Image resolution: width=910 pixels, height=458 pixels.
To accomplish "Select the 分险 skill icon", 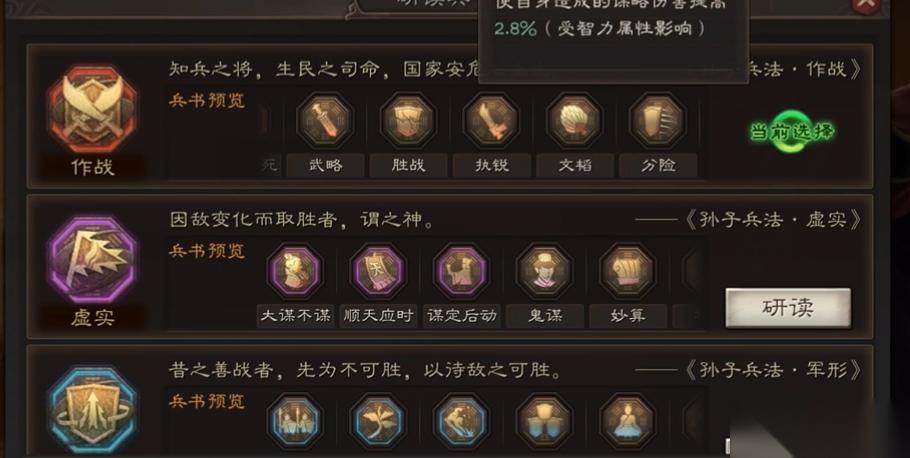I will (657, 121).
